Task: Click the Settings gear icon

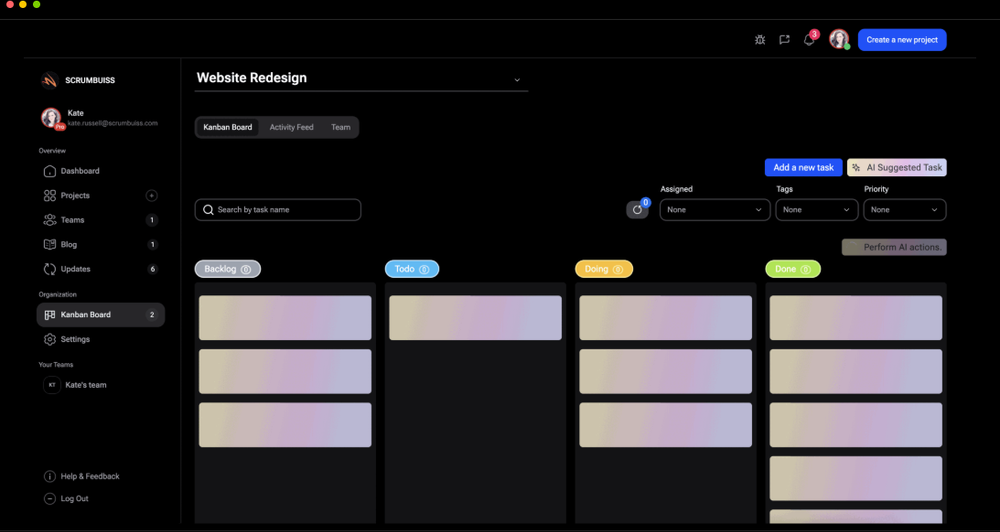Action: pos(50,339)
